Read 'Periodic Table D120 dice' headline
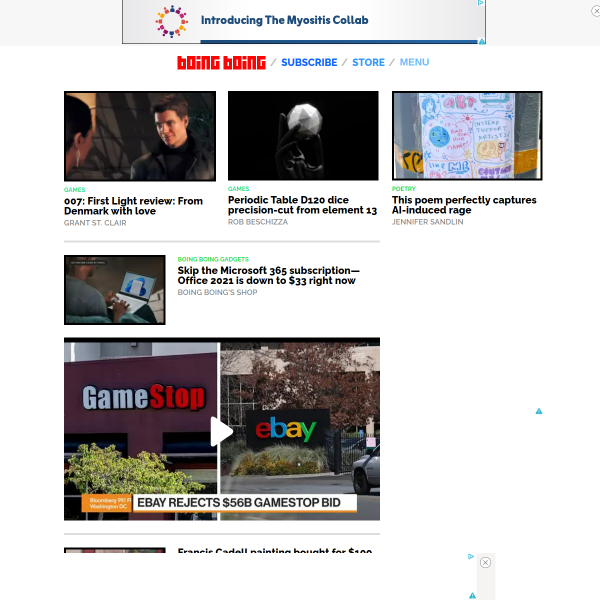 pos(302,205)
